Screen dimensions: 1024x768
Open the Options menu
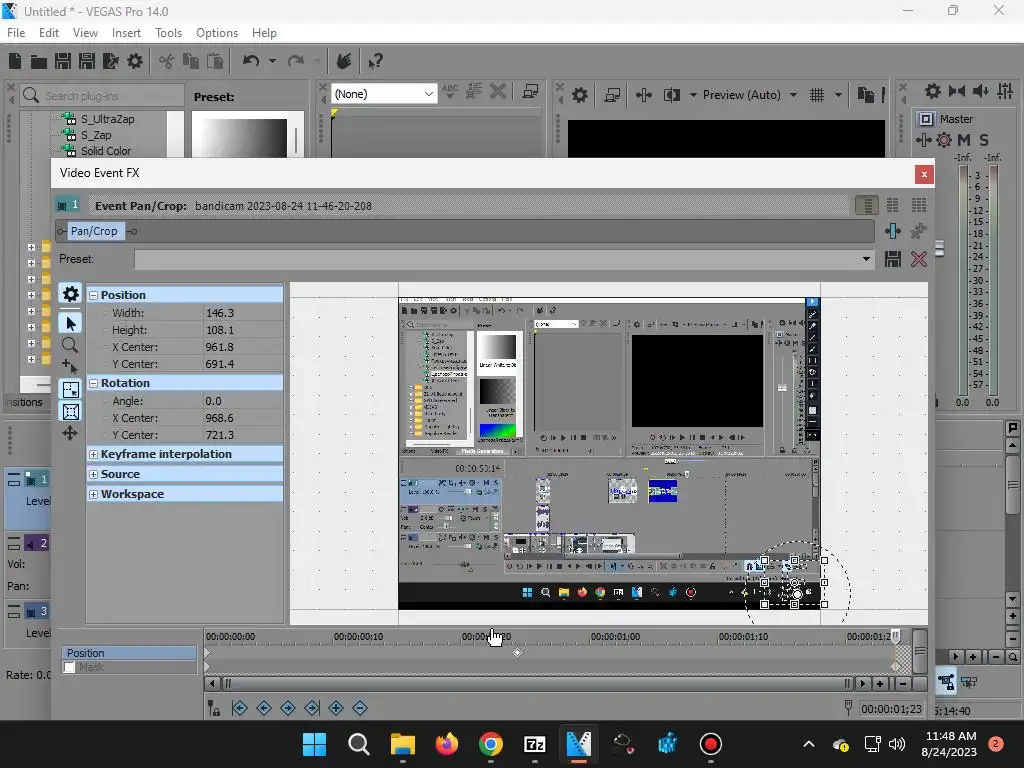[x=217, y=33]
